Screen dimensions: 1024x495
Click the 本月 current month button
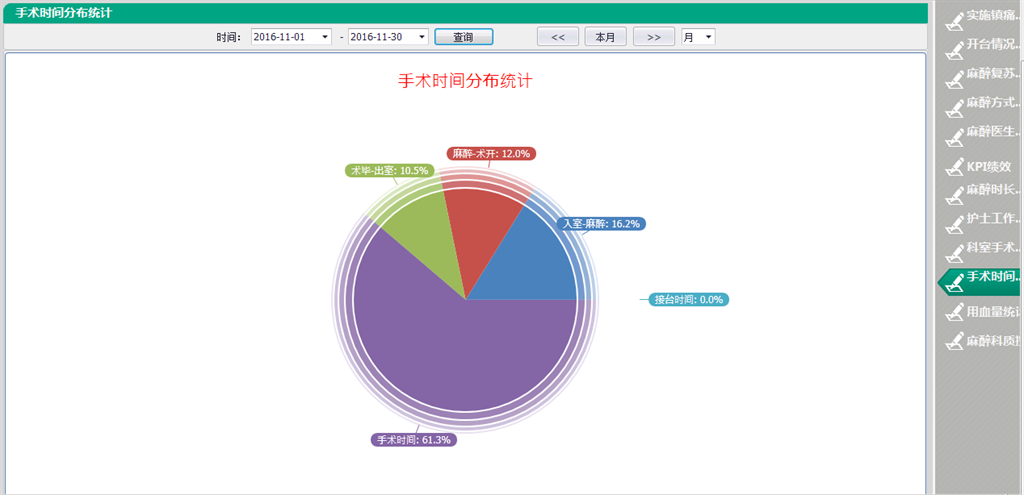click(605, 37)
